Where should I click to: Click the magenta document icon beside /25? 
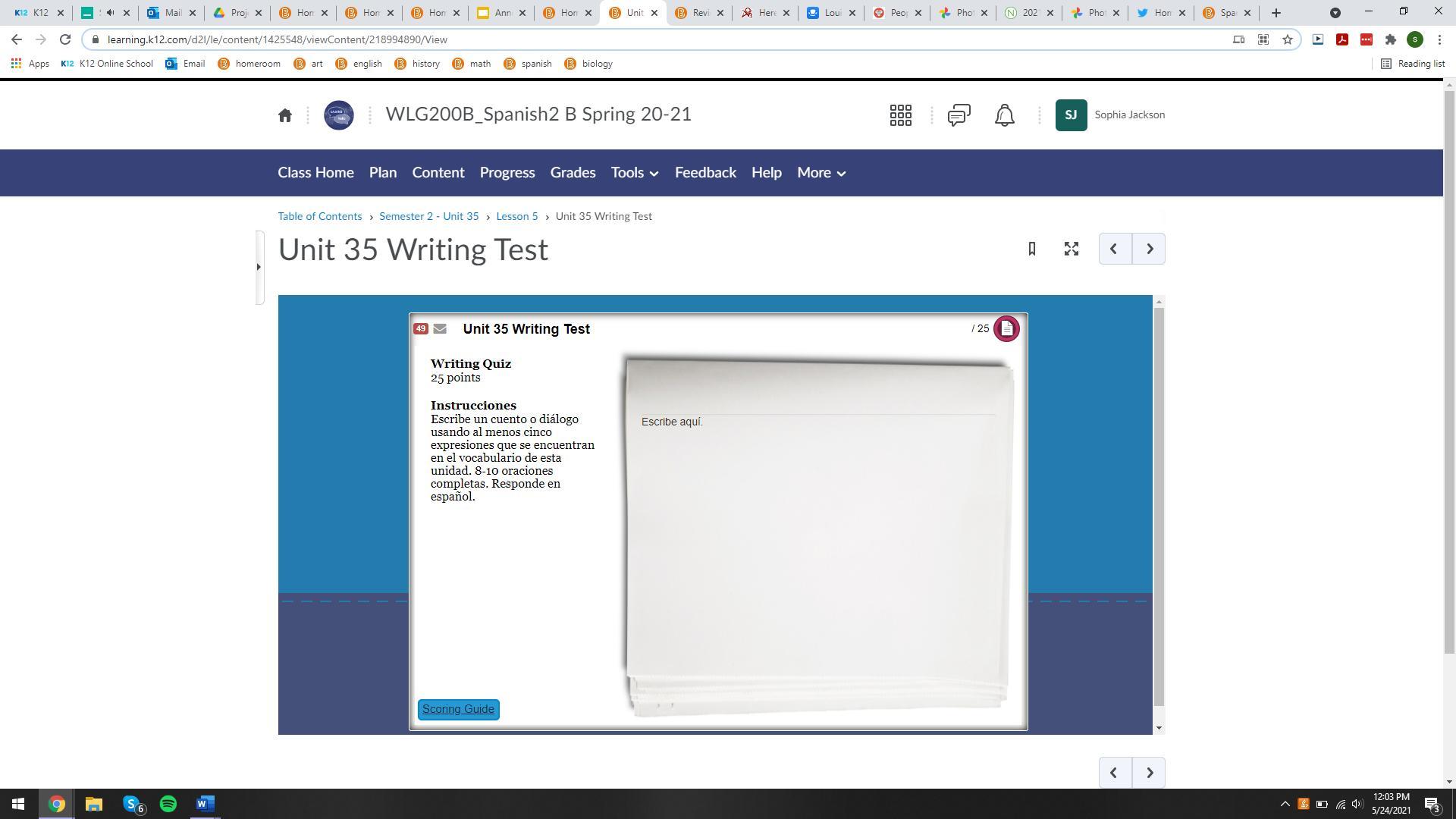(x=1006, y=329)
